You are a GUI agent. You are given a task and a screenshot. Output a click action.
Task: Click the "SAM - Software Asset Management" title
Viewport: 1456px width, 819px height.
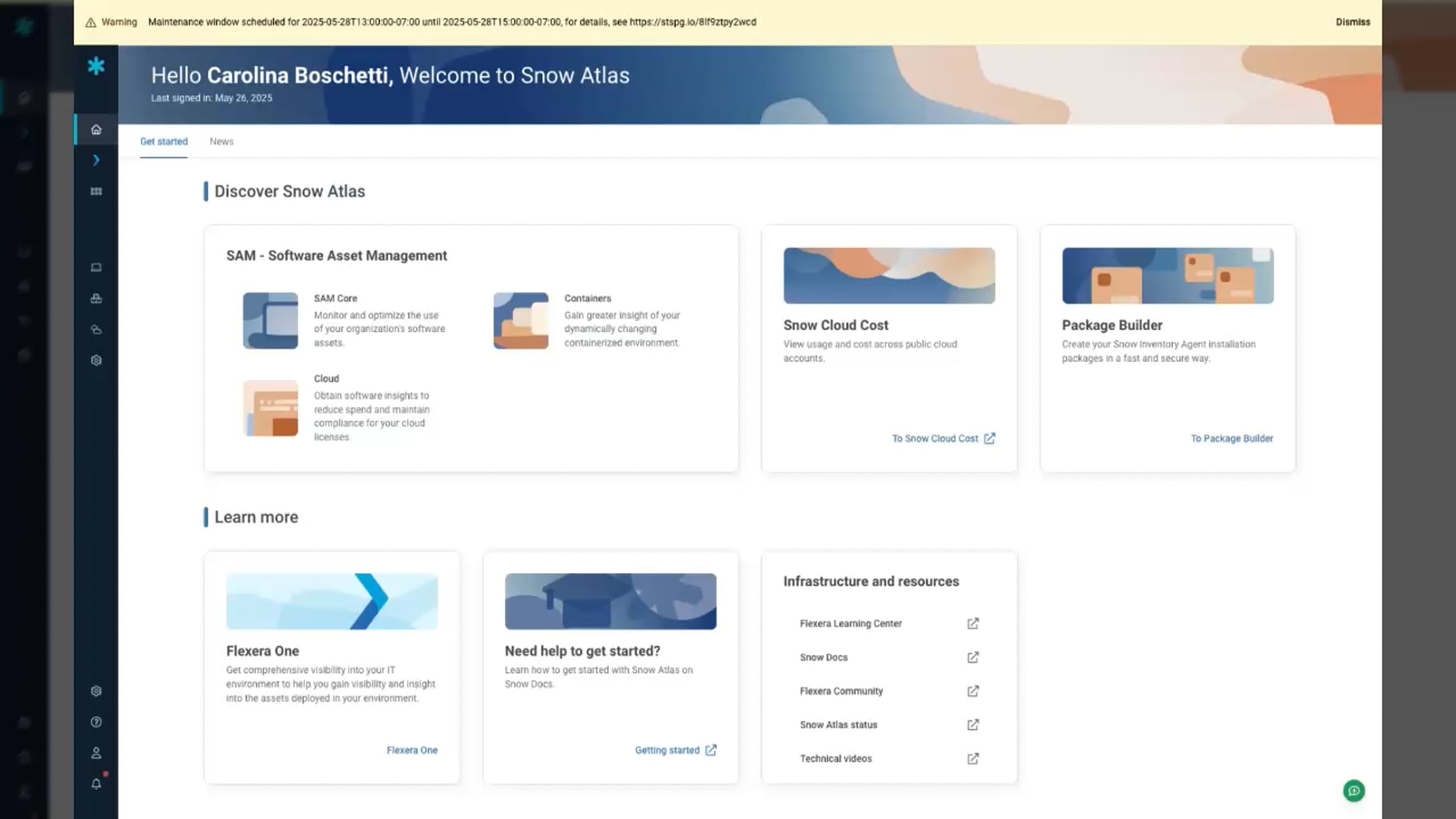(337, 255)
